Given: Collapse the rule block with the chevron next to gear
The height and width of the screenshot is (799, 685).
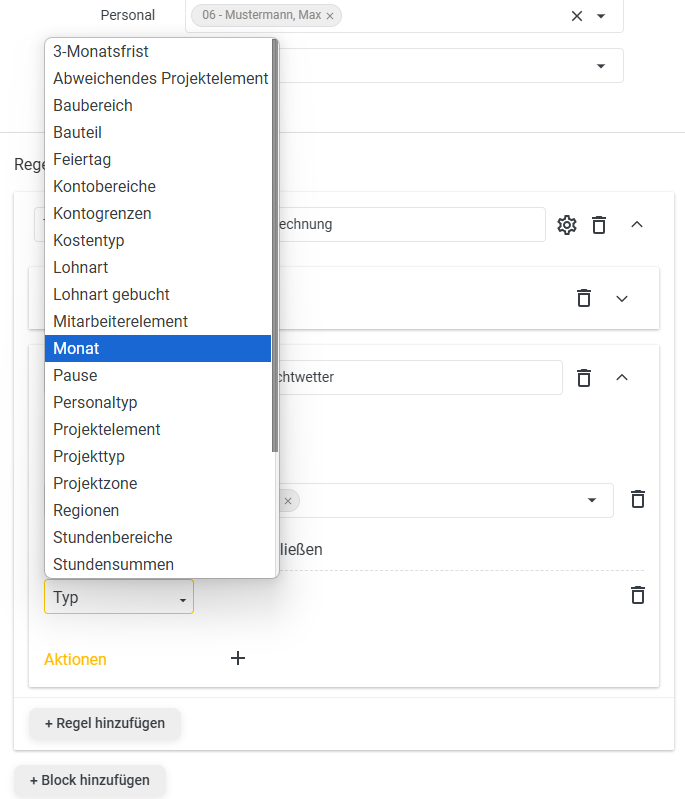Looking at the screenshot, I should coord(637,224).
